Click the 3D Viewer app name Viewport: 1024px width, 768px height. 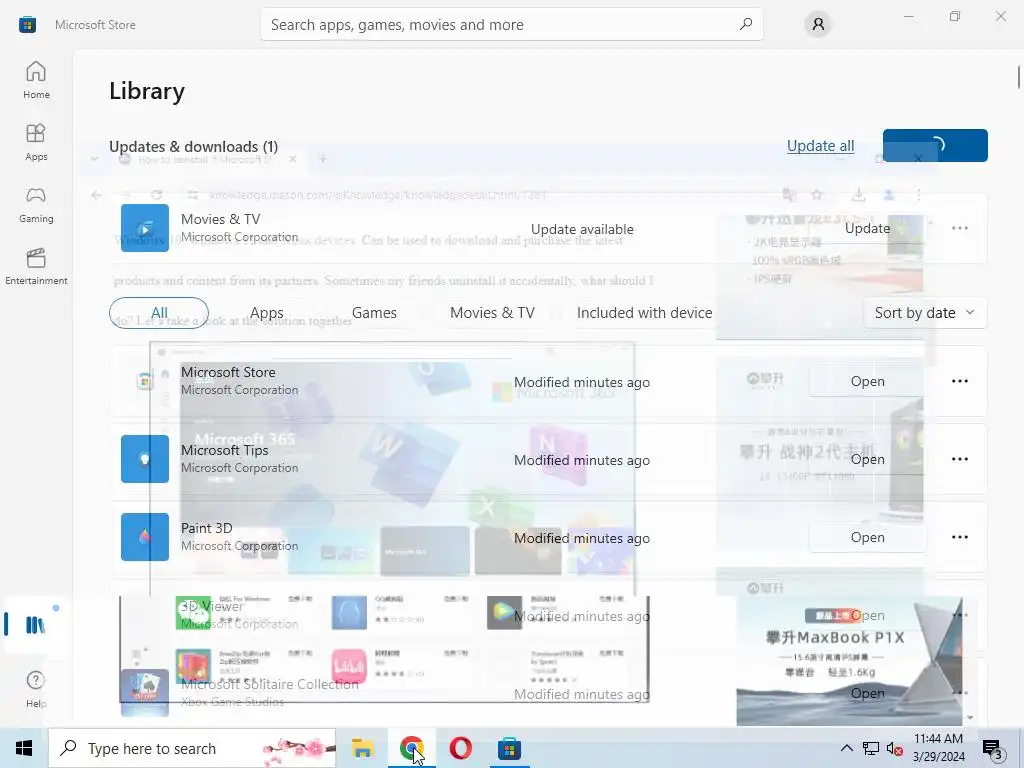[x=212, y=606]
